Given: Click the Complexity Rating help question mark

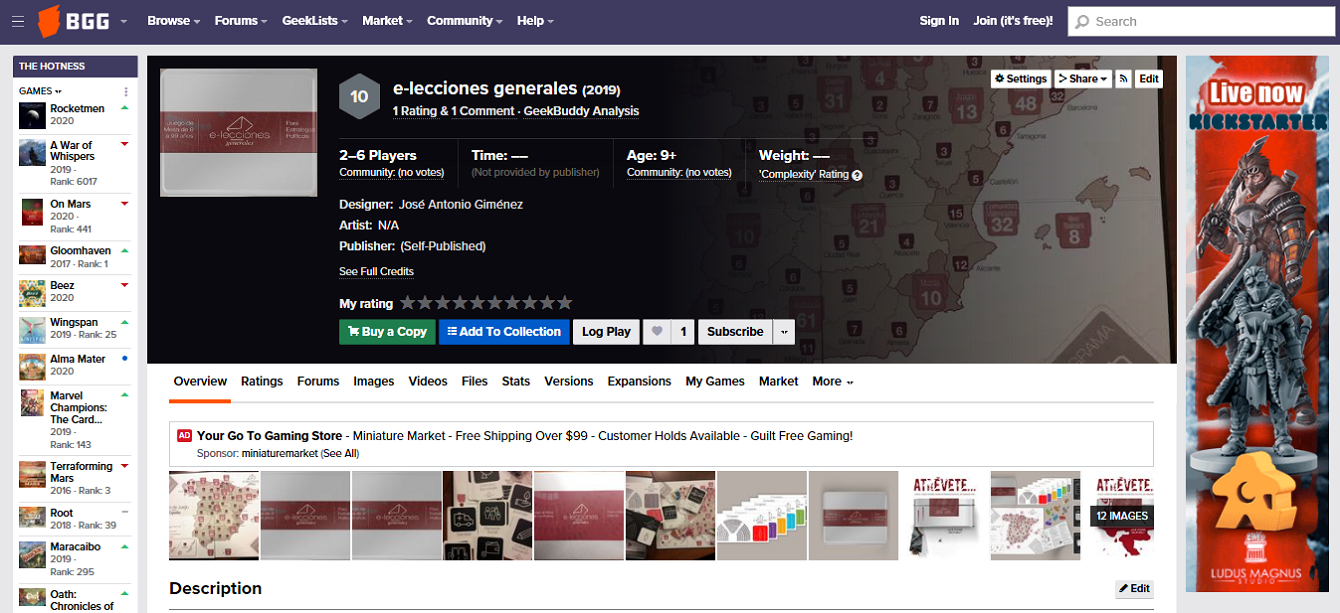Looking at the screenshot, I should point(857,175).
